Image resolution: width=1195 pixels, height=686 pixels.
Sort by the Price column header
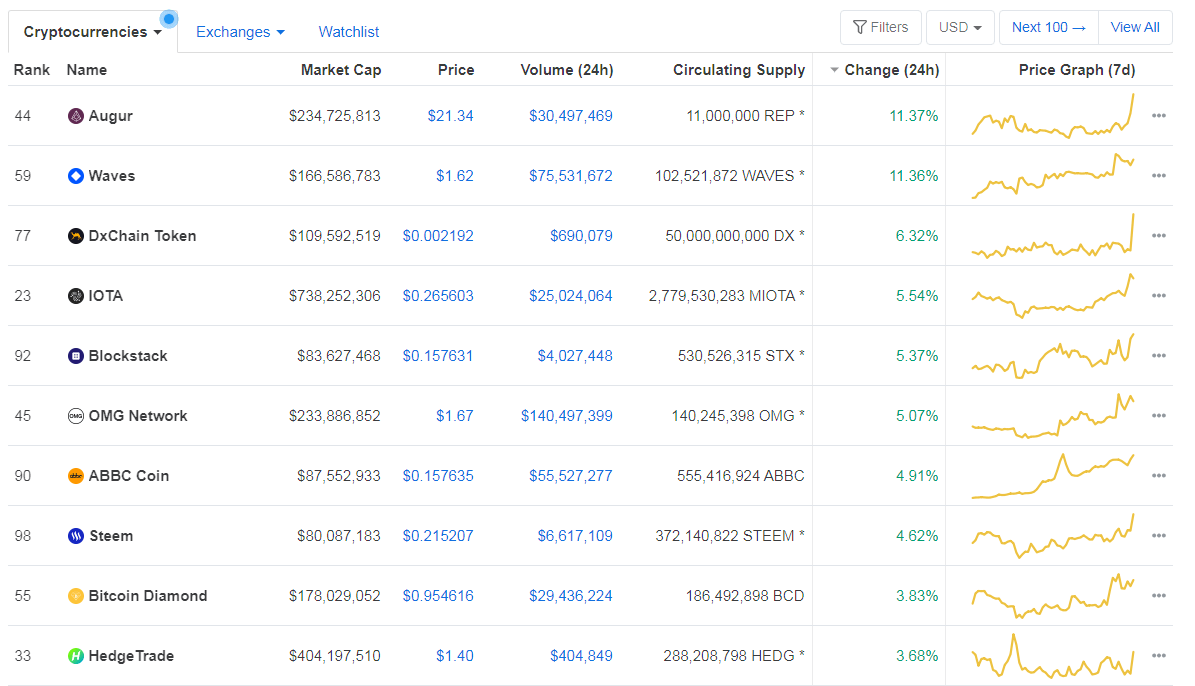coord(456,70)
